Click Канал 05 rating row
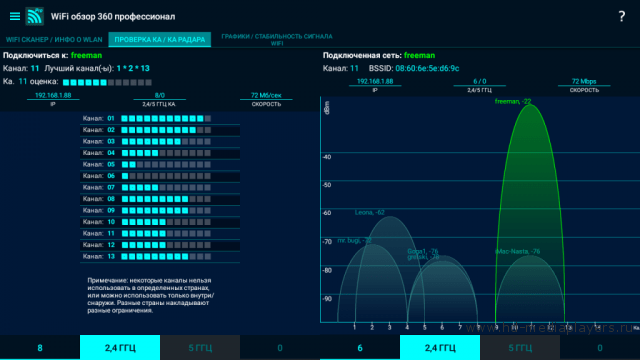Viewport: 640px width, 360px height. tap(160, 164)
